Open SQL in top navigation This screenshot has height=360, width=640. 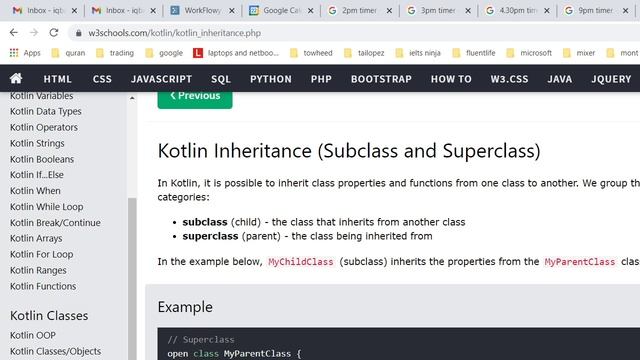pos(221,79)
